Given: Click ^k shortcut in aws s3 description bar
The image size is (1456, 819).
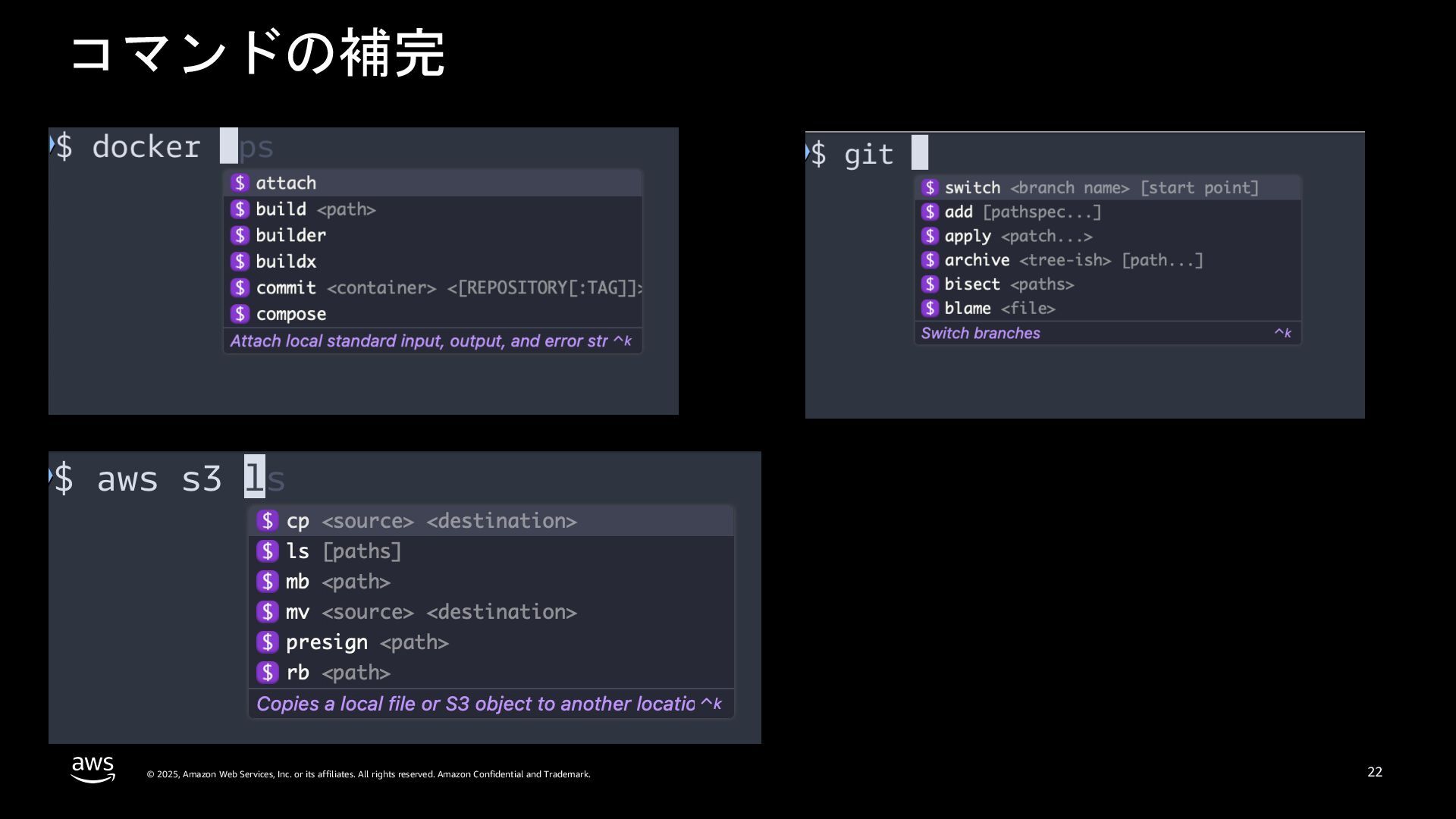Looking at the screenshot, I should [x=711, y=704].
